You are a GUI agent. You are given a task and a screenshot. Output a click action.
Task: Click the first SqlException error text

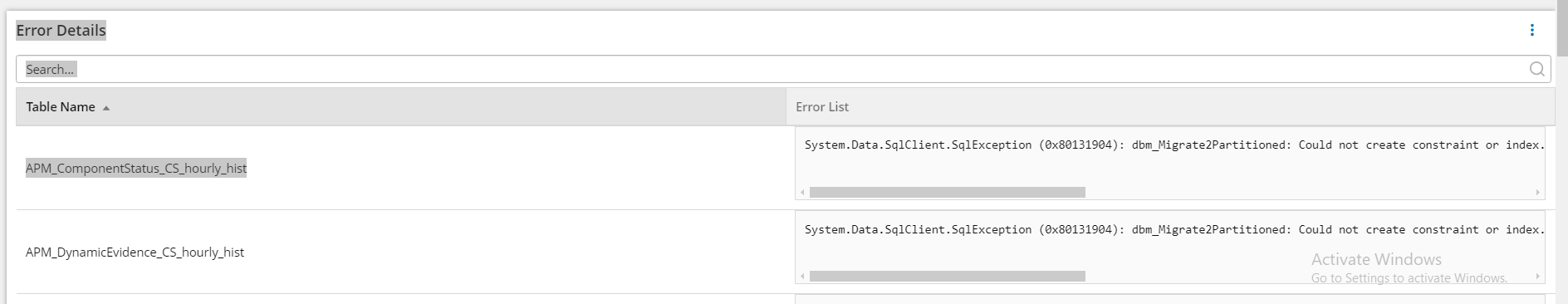pyautogui.click(x=1174, y=145)
